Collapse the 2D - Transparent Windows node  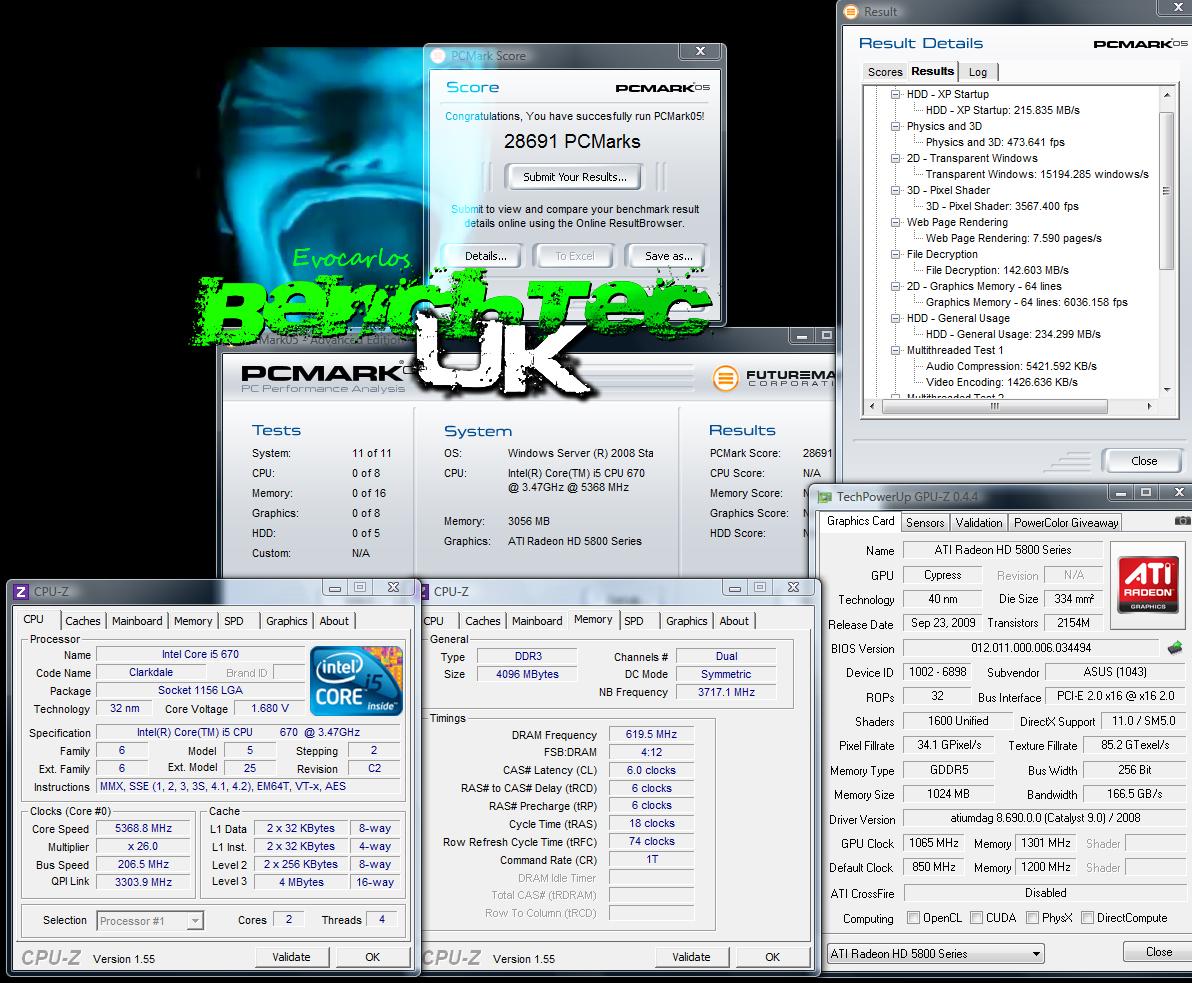896,158
